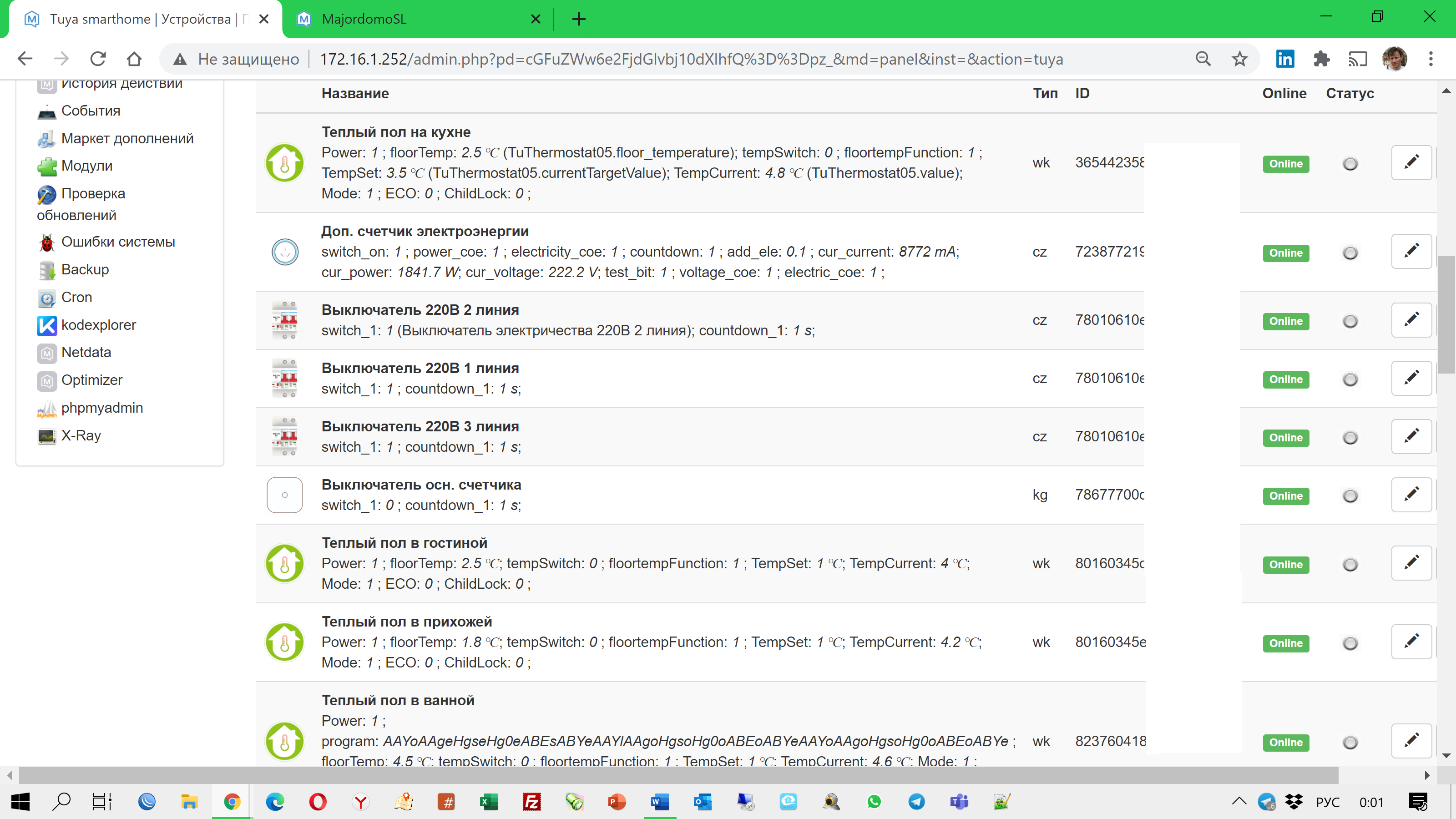Screen dimensions: 1456x819
Task: Open the Netdata sidebar icon
Action: coord(47,352)
